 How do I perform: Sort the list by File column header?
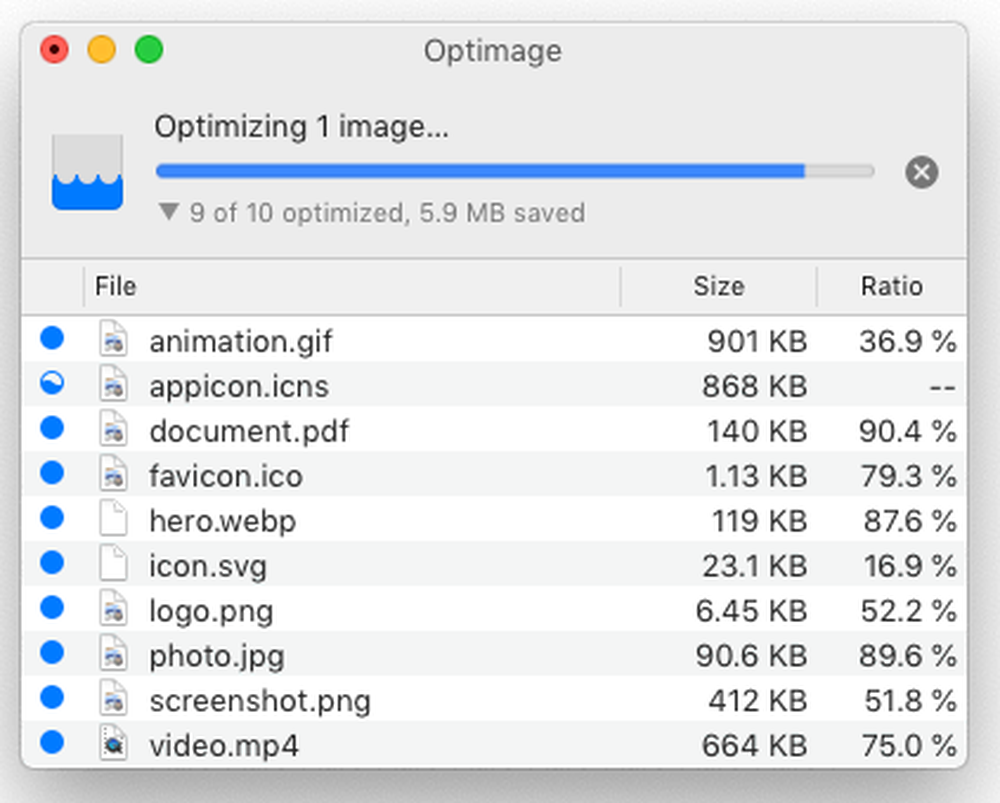pos(116,287)
